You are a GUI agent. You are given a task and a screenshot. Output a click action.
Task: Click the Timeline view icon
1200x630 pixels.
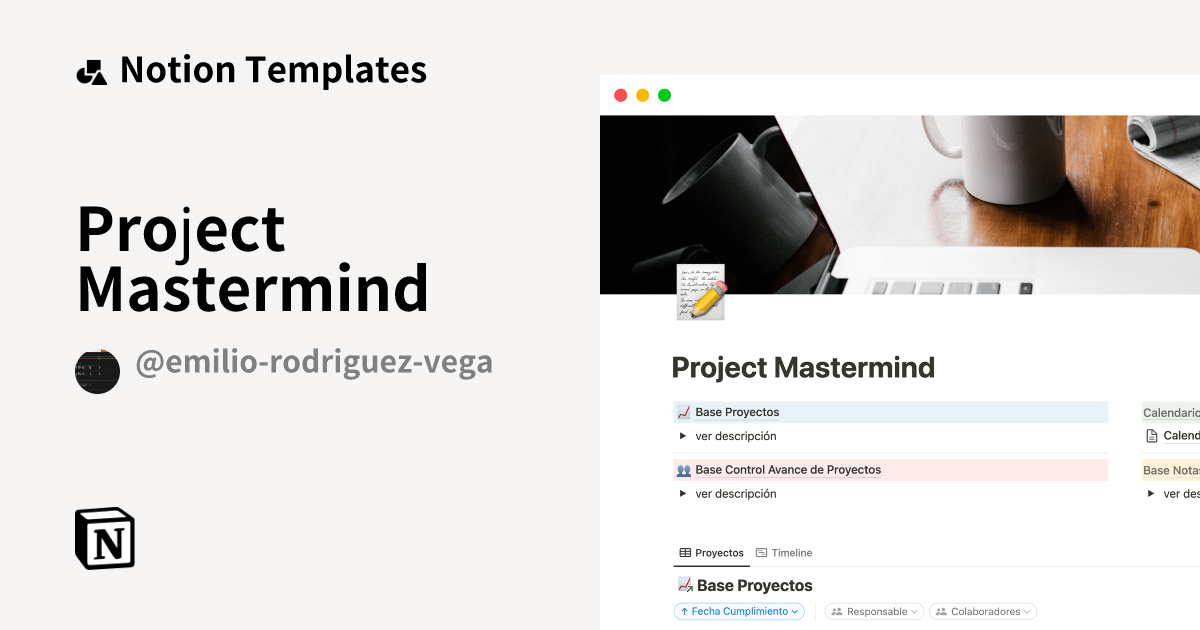tap(761, 552)
